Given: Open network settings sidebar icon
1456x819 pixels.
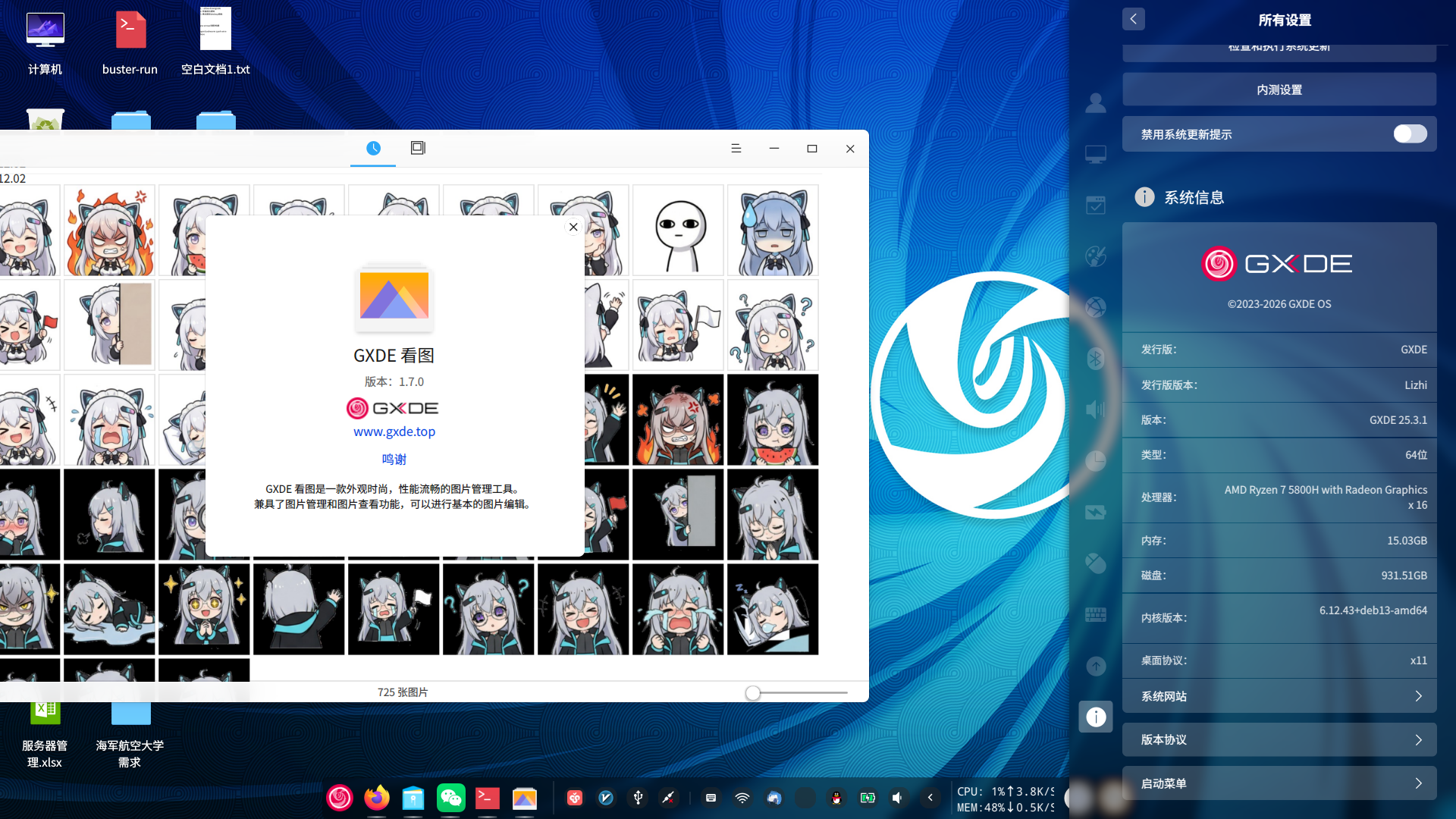Looking at the screenshot, I should pyautogui.click(x=1096, y=307).
